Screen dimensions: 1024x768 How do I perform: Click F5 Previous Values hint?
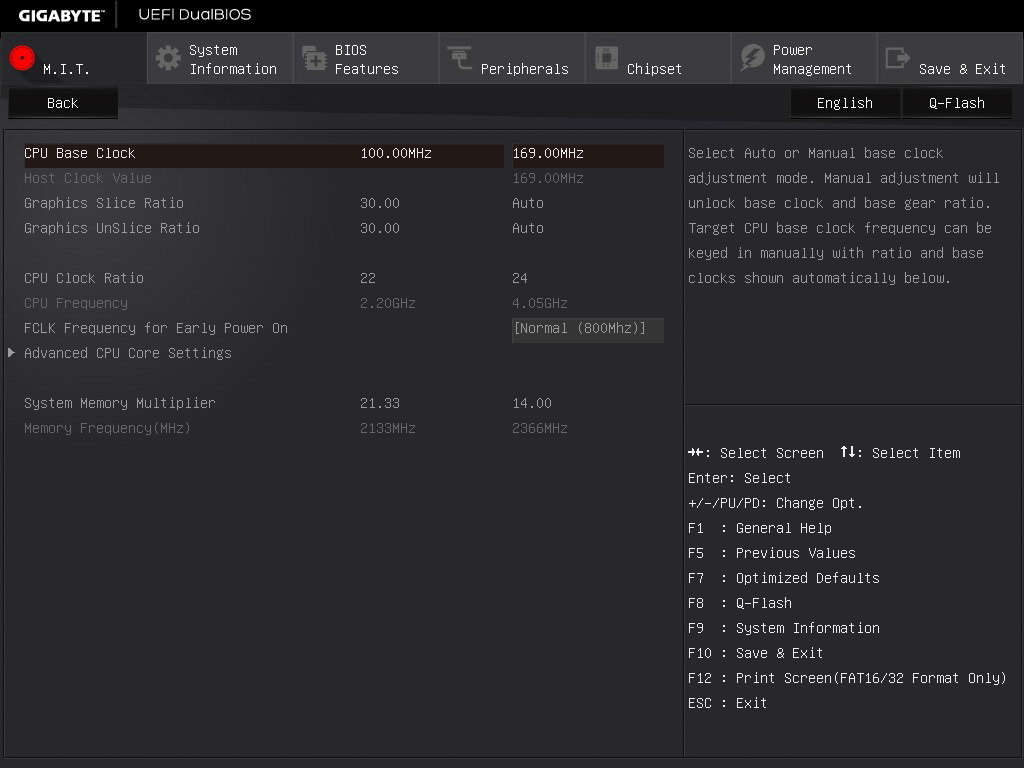point(772,553)
